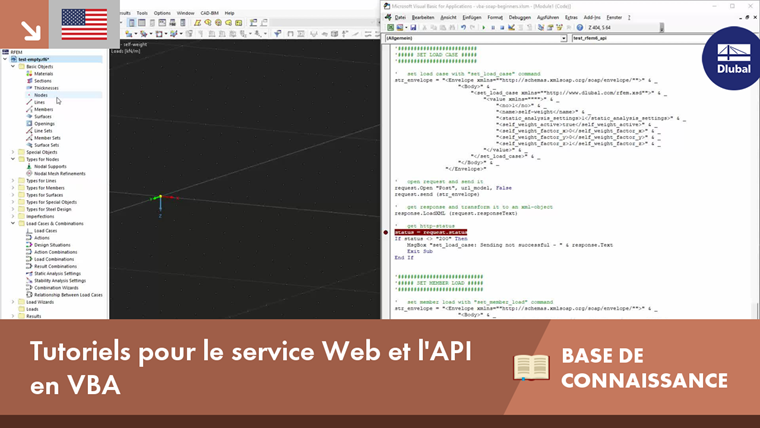
Task: Click the Run Sub green play icon
Action: point(483,28)
